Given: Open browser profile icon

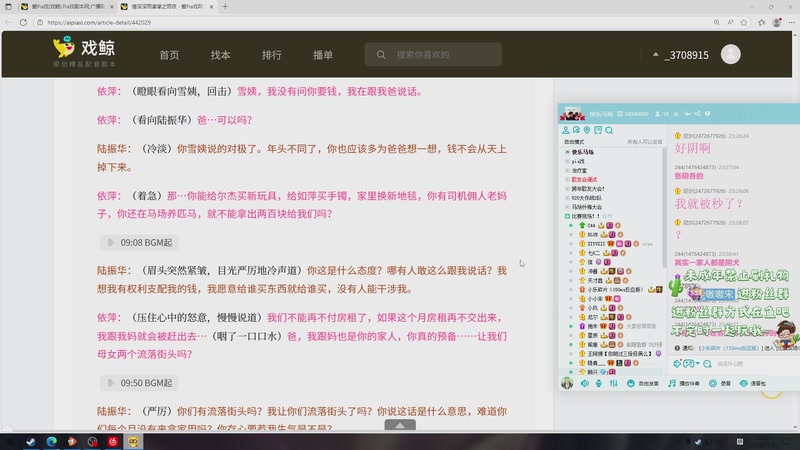Looking at the screenshot, I should [x=777, y=22].
